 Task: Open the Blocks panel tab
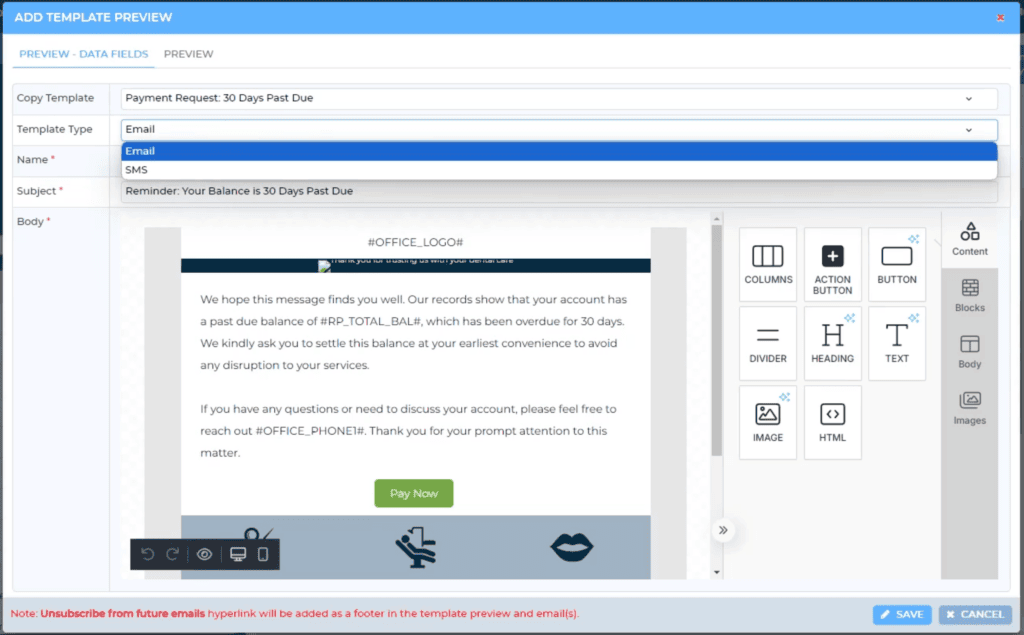969,295
